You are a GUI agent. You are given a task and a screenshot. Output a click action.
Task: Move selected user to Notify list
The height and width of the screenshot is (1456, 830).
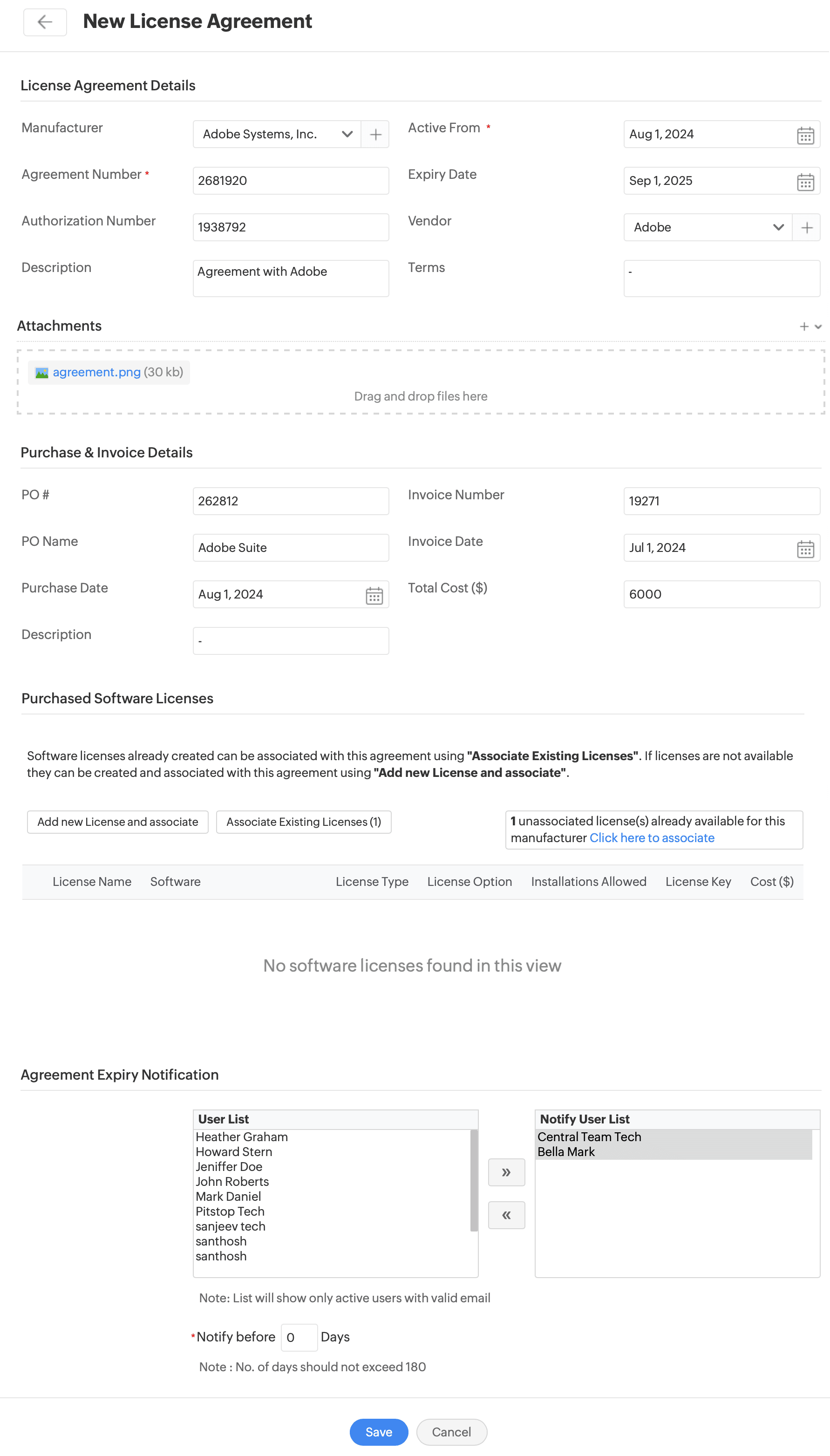(506, 1172)
